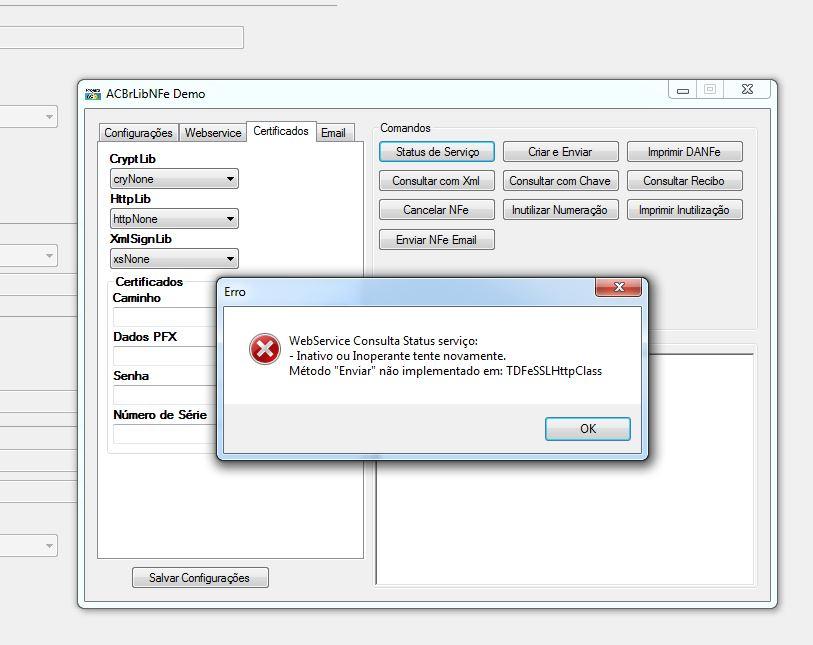813x645 pixels.
Task: Click the Comandos group label
Action: point(405,128)
